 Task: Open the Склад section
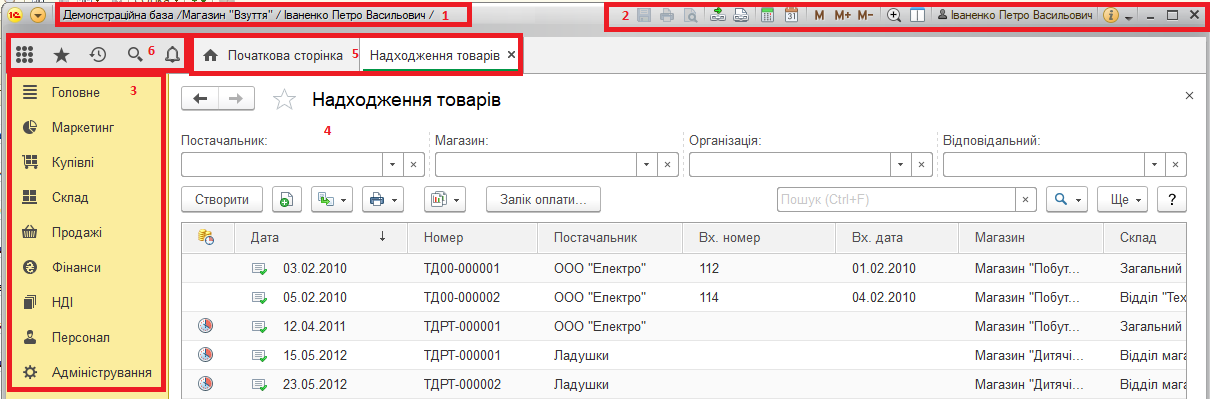click(x=86, y=197)
